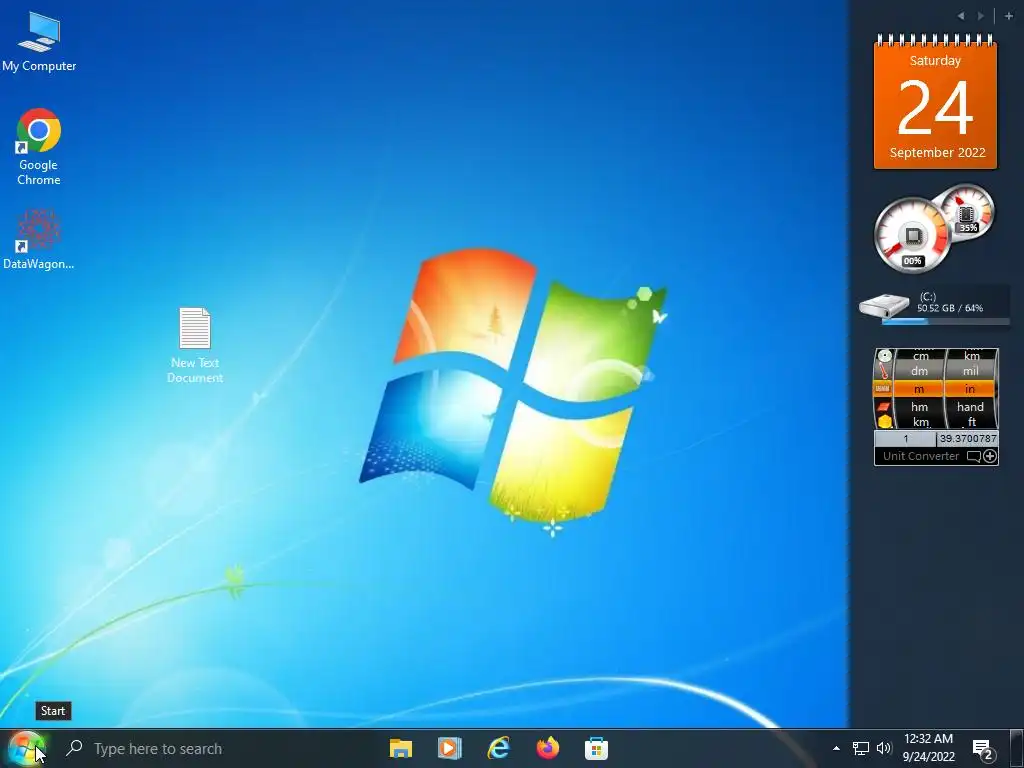Screen dimensions: 1024x768
Task: Choose 'cm' in the source unit wheel
Action: pyautogui.click(x=920, y=357)
